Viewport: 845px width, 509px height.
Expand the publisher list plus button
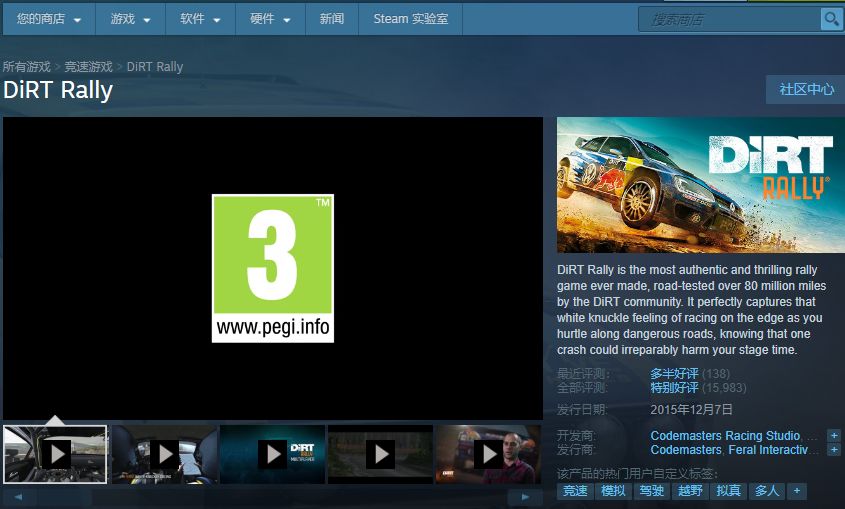click(x=834, y=449)
